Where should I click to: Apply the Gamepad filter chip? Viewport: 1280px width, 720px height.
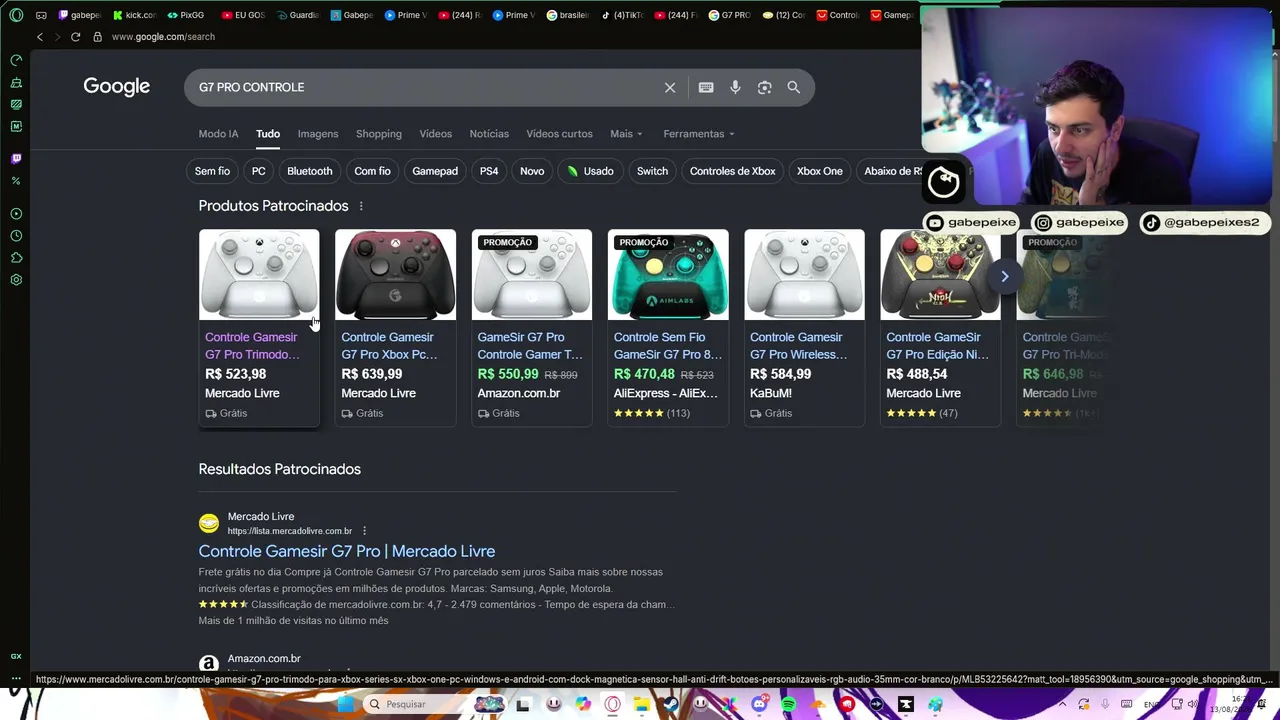point(435,171)
